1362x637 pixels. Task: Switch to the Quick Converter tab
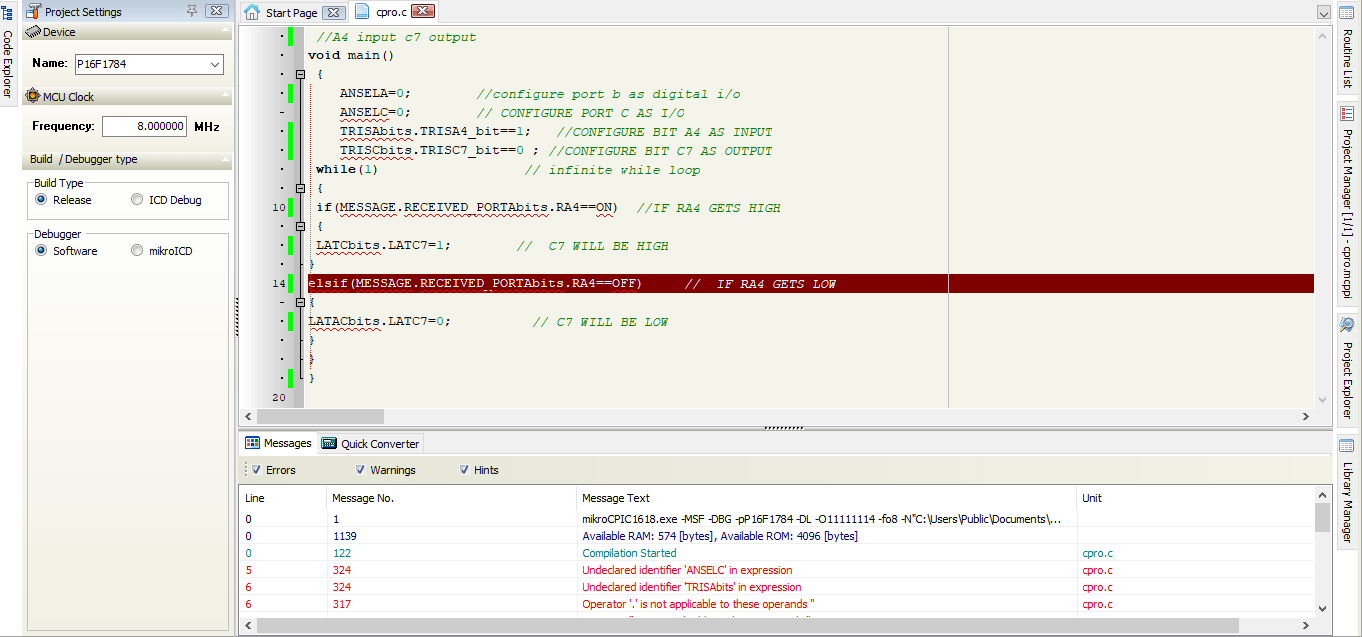click(x=372, y=443)
